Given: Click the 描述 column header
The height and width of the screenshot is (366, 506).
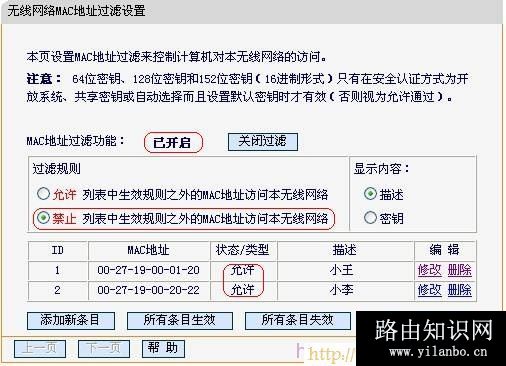Looking at the screenshot, I should pyautogui.click(x=345, y=250).
